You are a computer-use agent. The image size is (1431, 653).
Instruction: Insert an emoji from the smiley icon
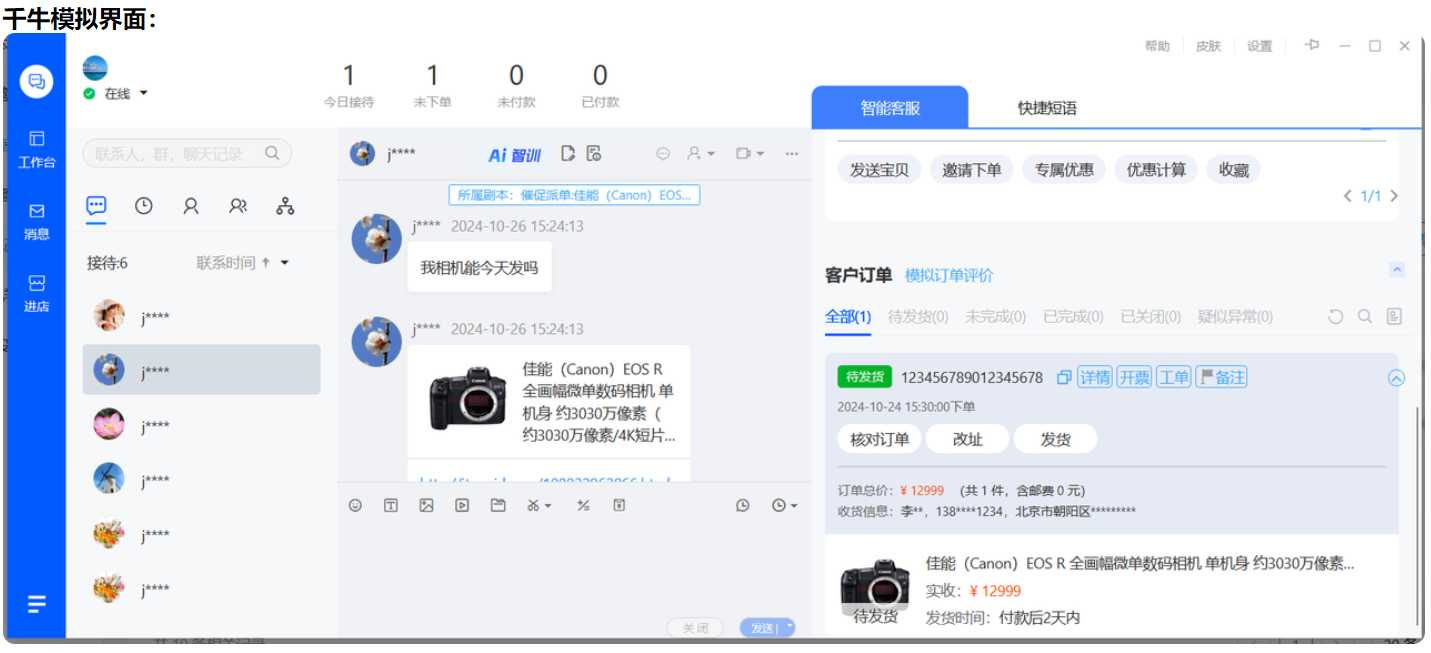[x=355, y=505]
